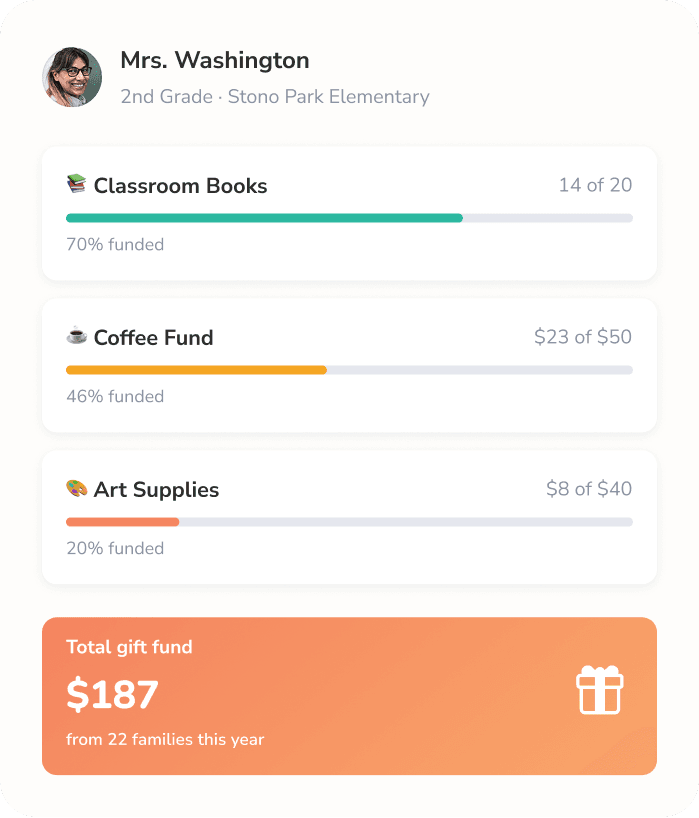The width and height of the screenshot is (699, 818).
Task: Click the Art Supplies card
Action: 349,517
